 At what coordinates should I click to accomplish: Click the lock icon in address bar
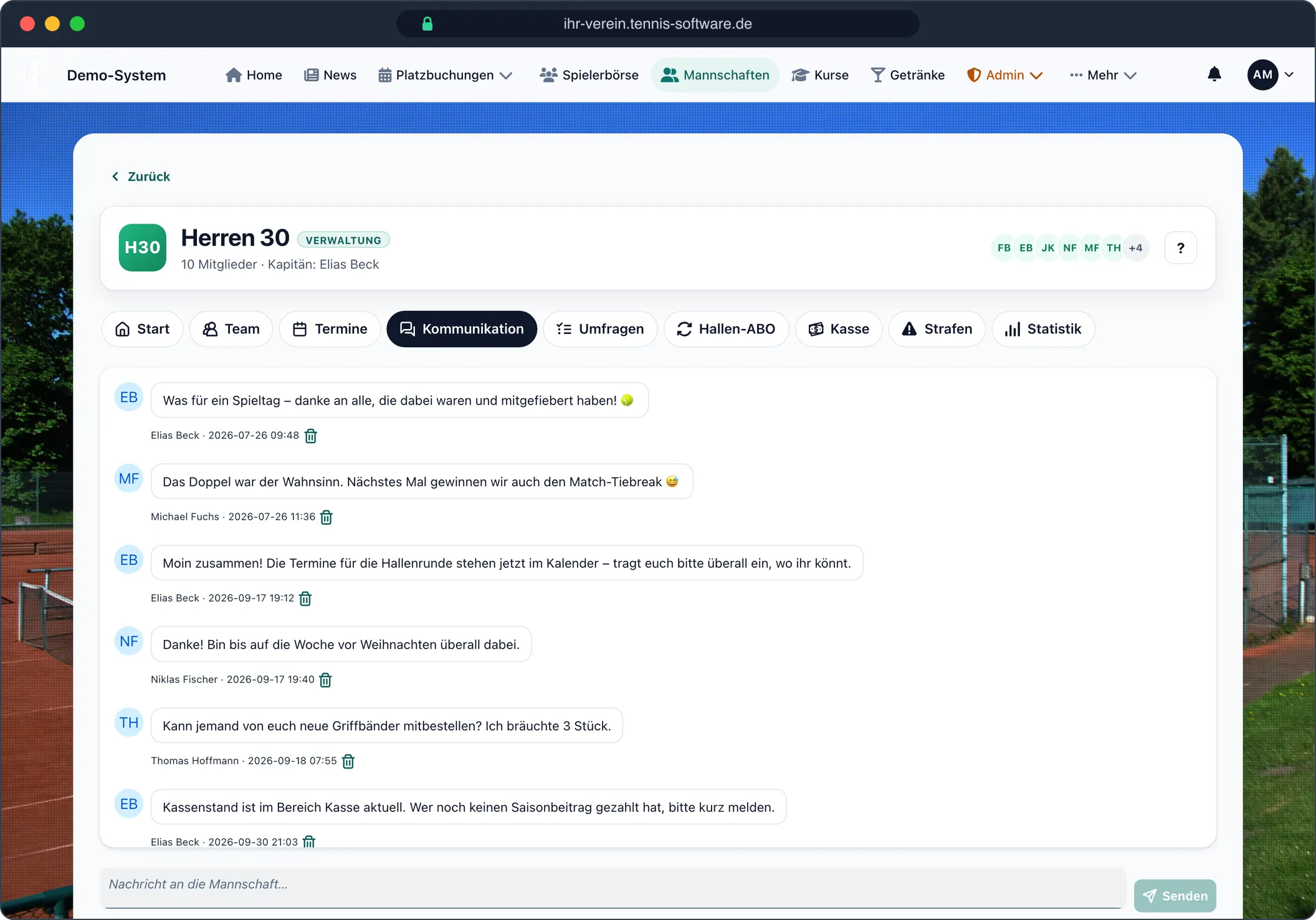(427, 24)
